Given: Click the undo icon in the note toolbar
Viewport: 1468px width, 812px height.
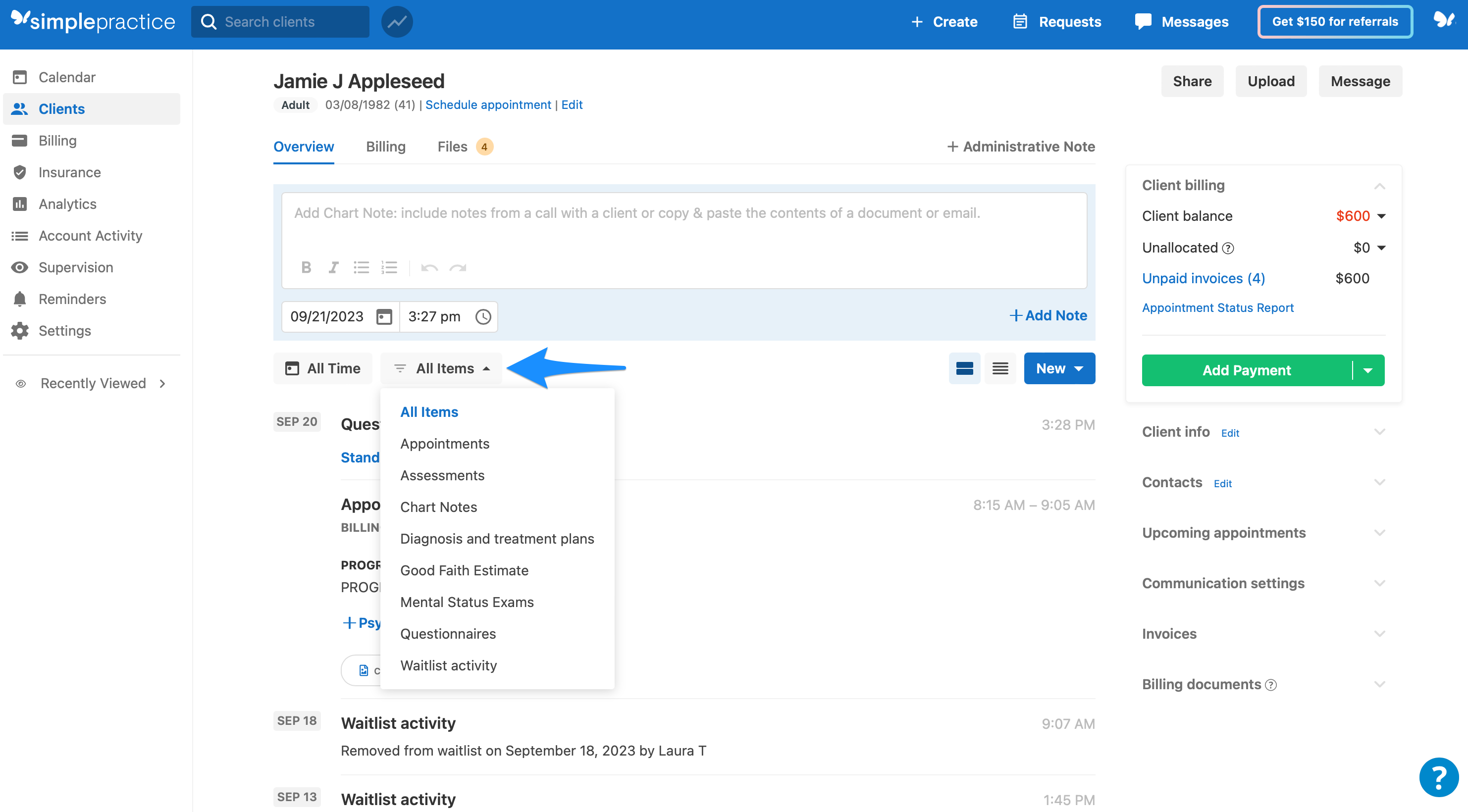Looking at the screenshot, I should (428, 267).
